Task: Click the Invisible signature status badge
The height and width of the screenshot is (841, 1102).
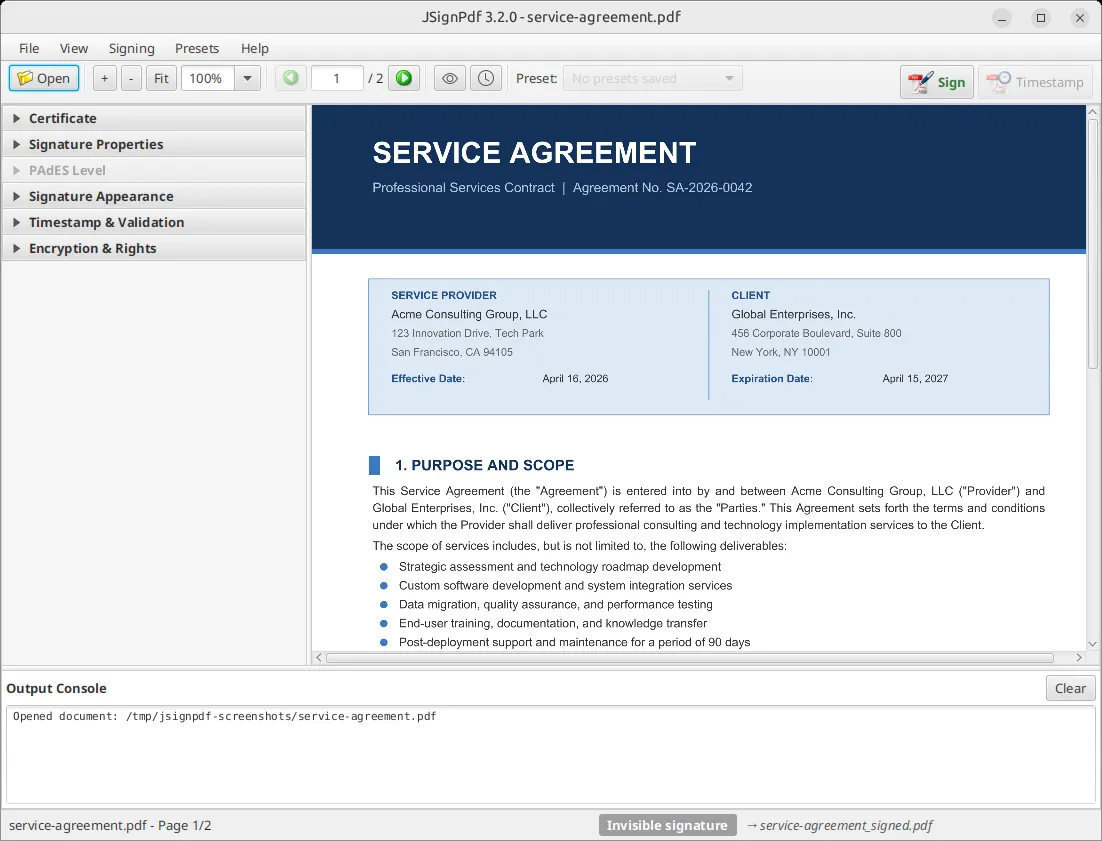Action: point(667,825)
